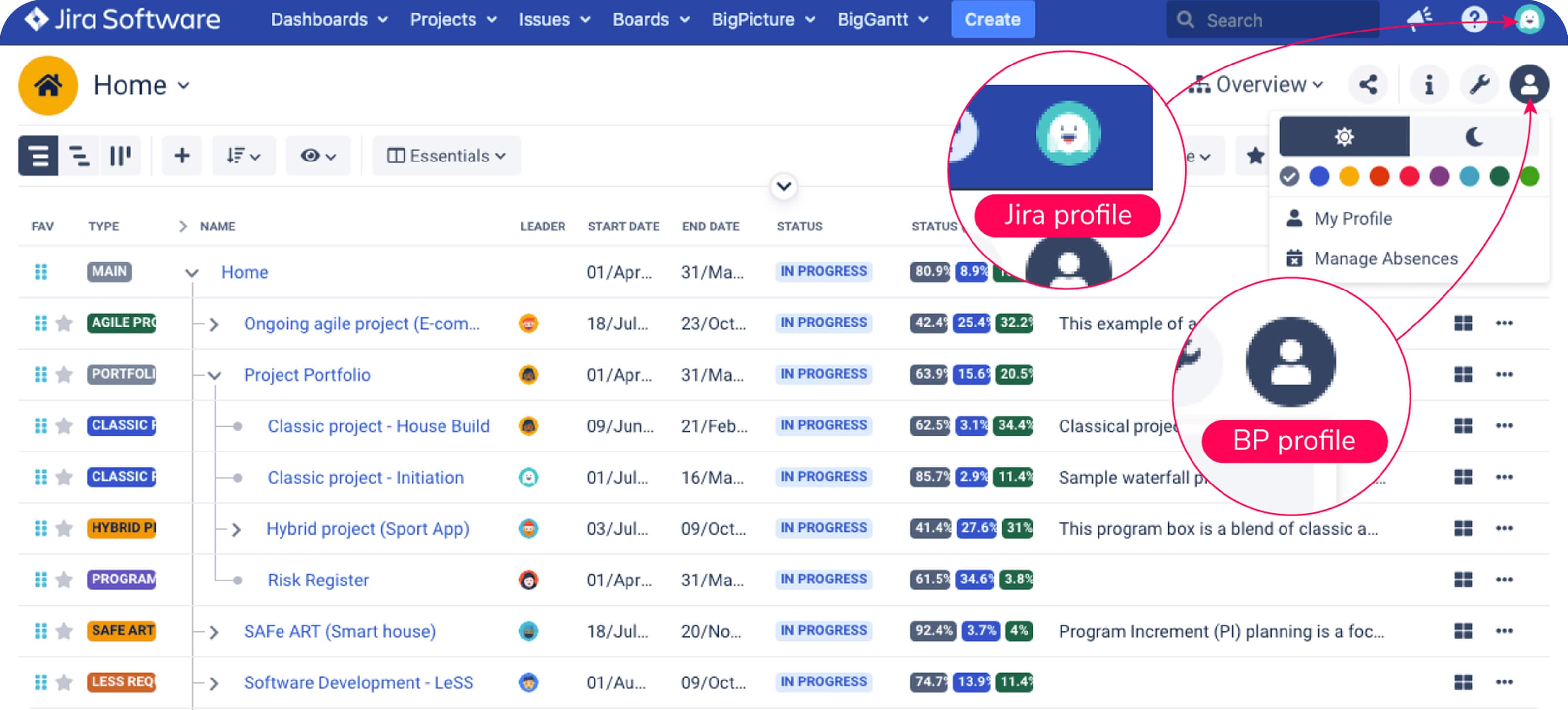Favorite the Hybrid project row
The height and width of the screenshot is (710, 1568).
pos(64,528)
